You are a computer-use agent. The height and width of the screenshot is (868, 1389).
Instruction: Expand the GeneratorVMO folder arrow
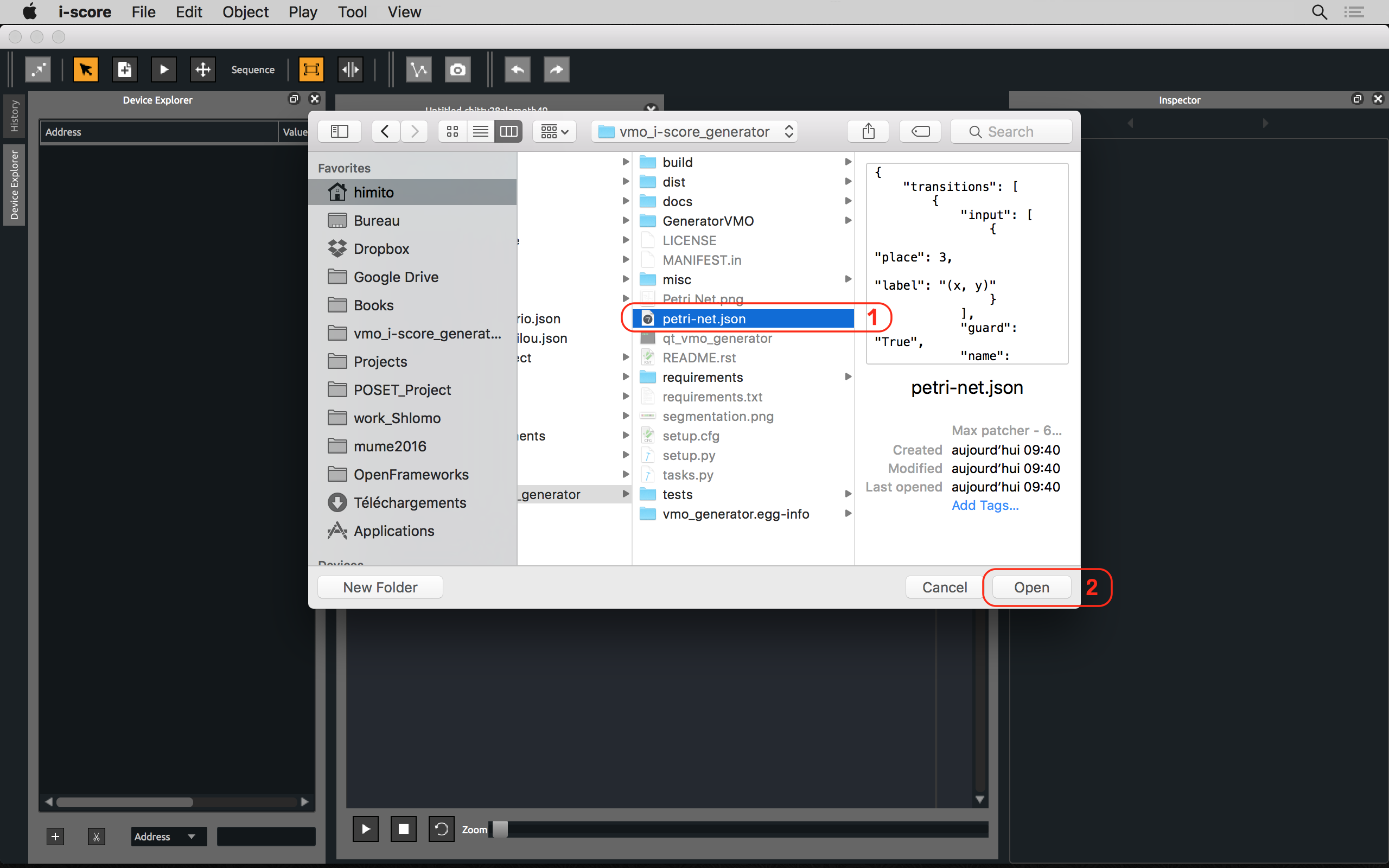click(x=848, y=220)
